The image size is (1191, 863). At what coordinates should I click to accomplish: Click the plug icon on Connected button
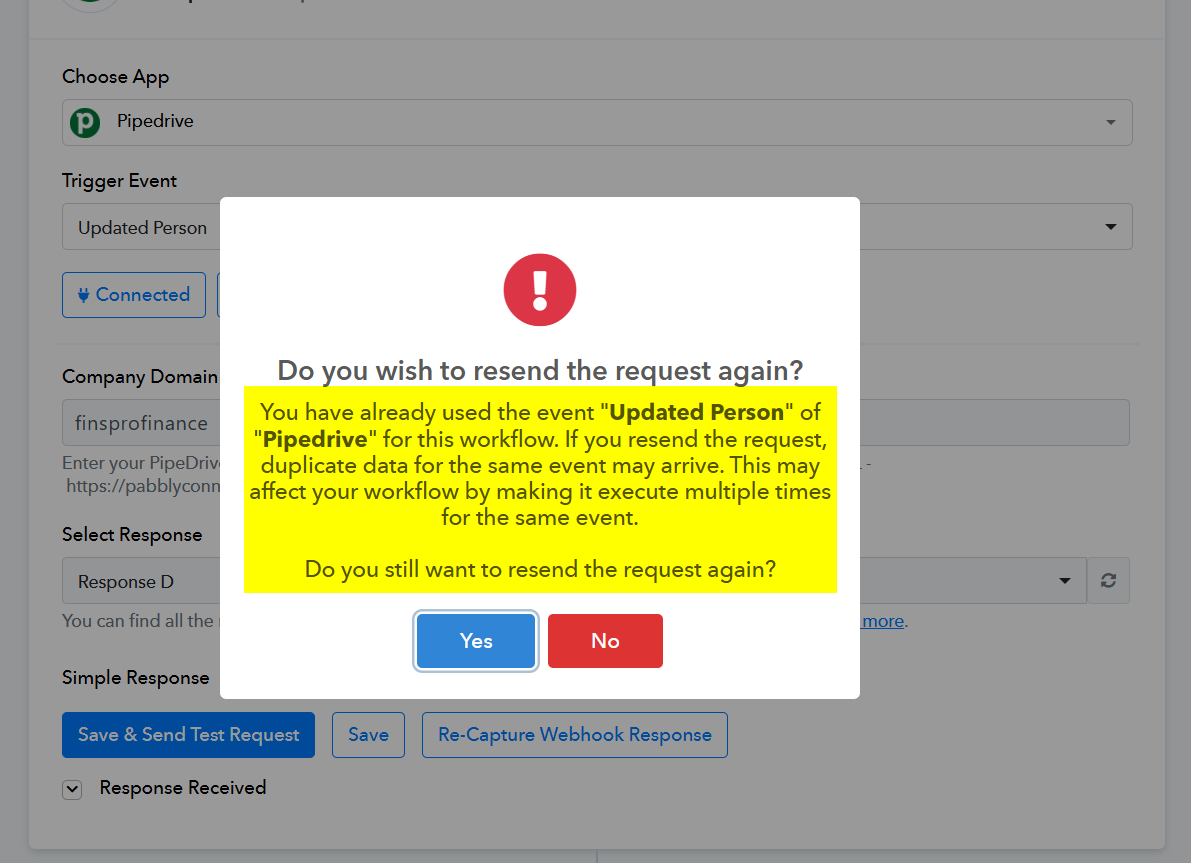pyautogui.click(x=84, y=295)
